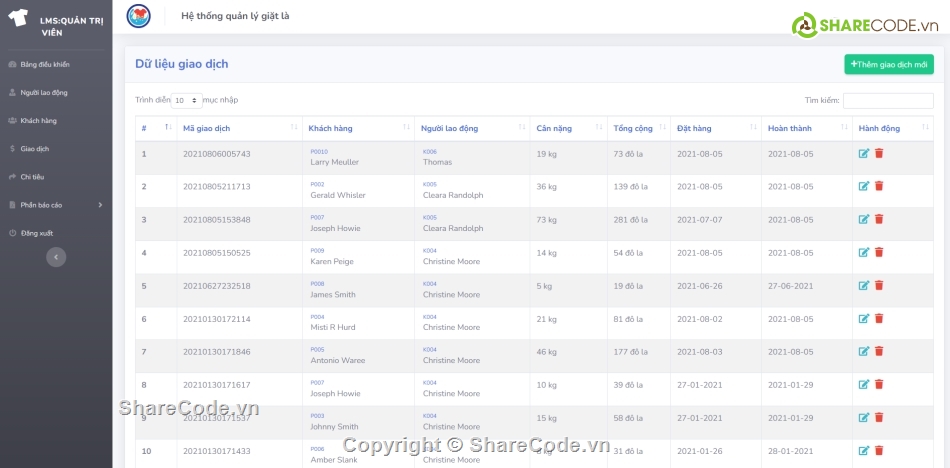The image size is (950, 468).
Task: Open the entries-per-page dropdown showing 10
Action: [x=186, y=101]
